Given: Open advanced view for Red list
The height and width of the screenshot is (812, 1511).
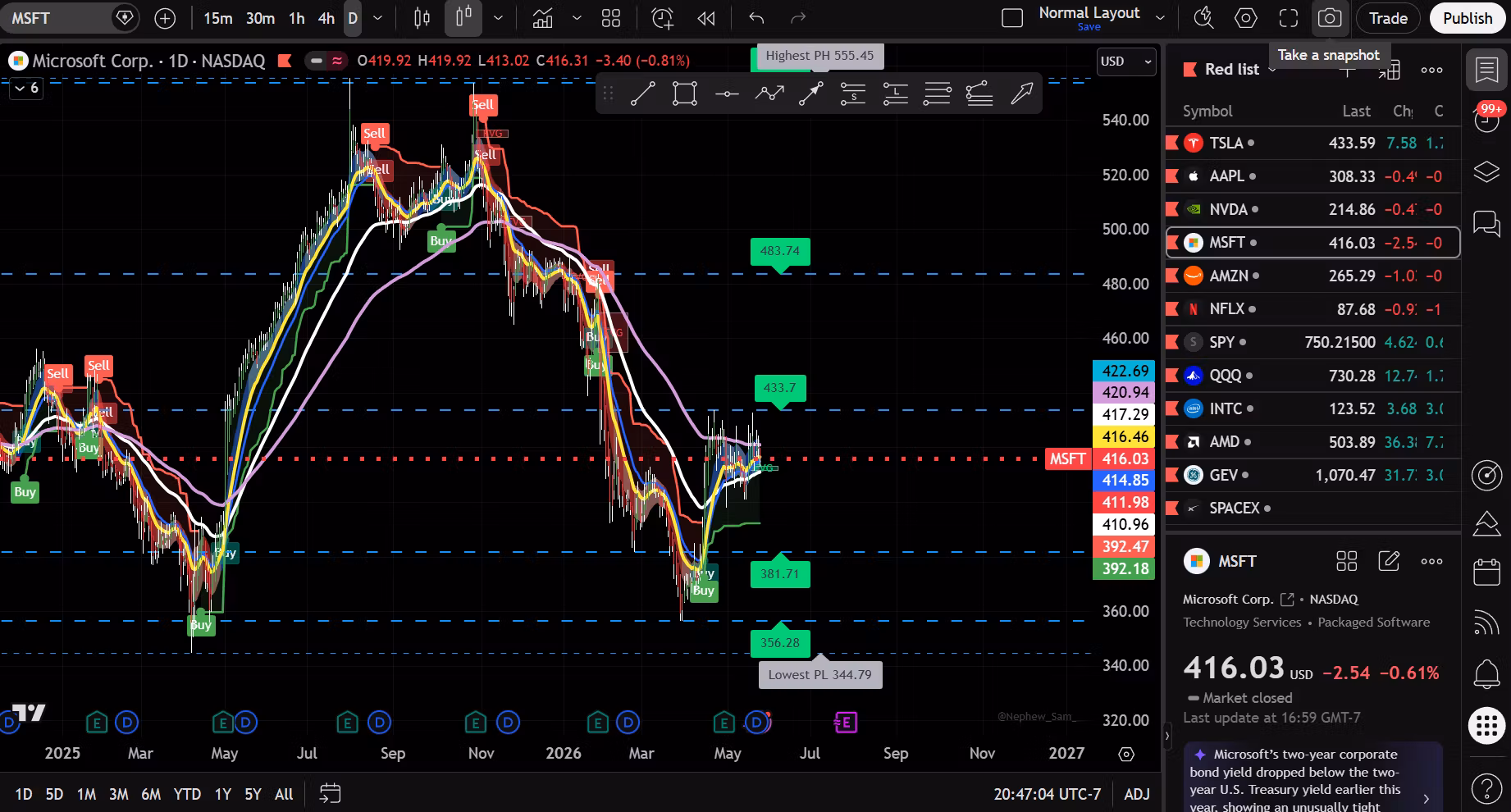Looking at the screenshot, I should coord(1389,71).
